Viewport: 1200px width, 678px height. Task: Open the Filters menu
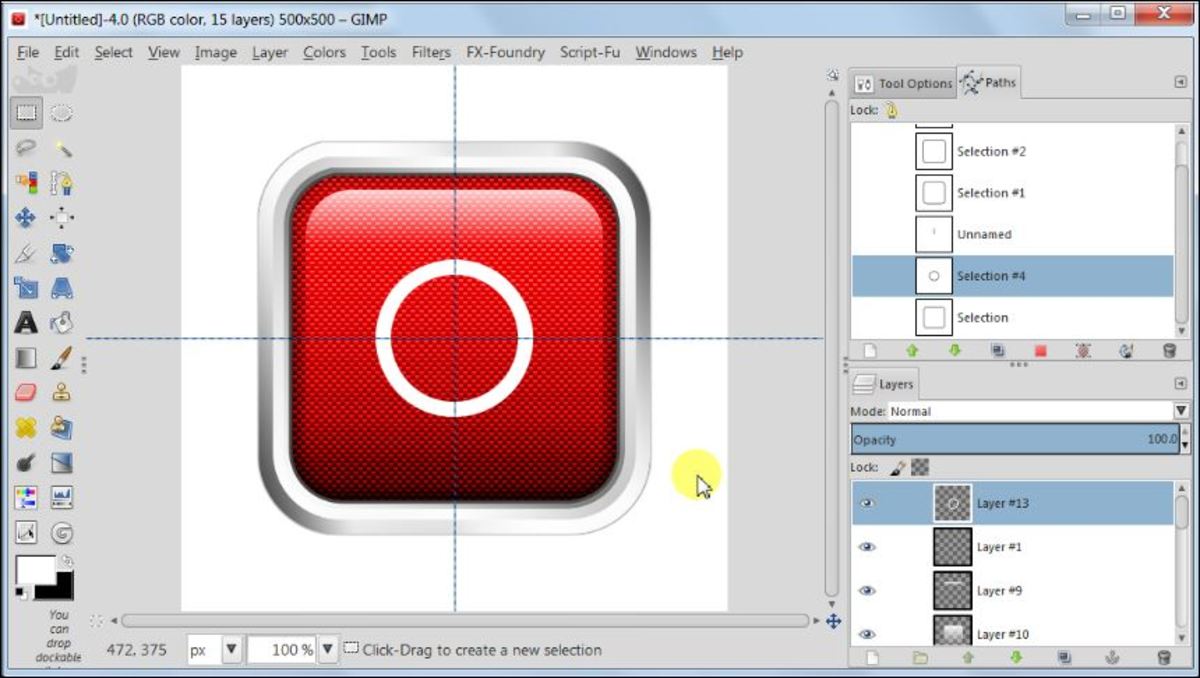(x=430, y=52)
